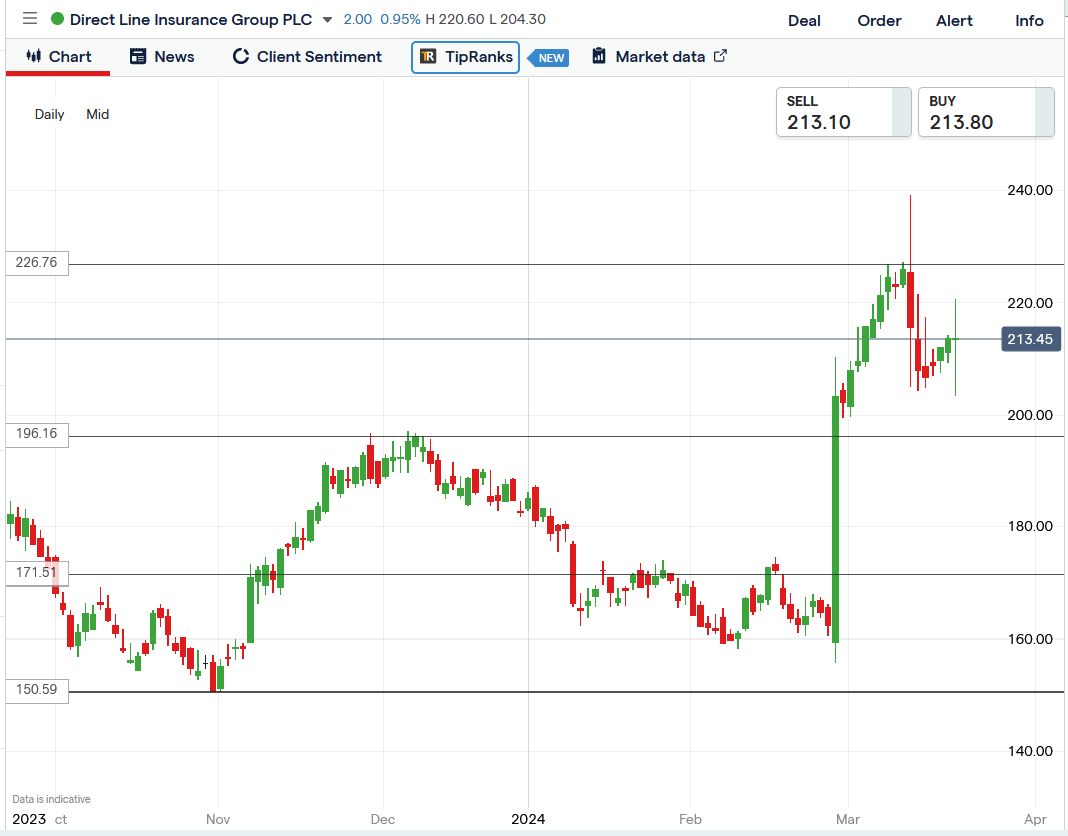Click the Apr date axis label
The image size is (1068, 836).
pos(1035,819)
